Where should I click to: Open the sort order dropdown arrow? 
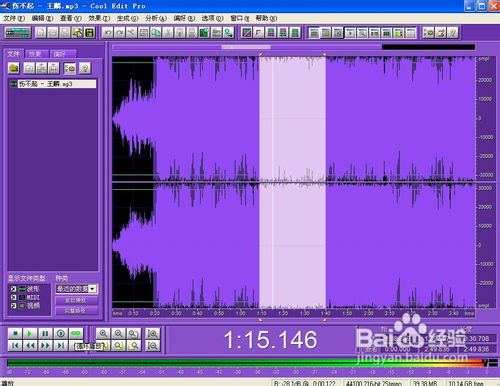(93, 289)
